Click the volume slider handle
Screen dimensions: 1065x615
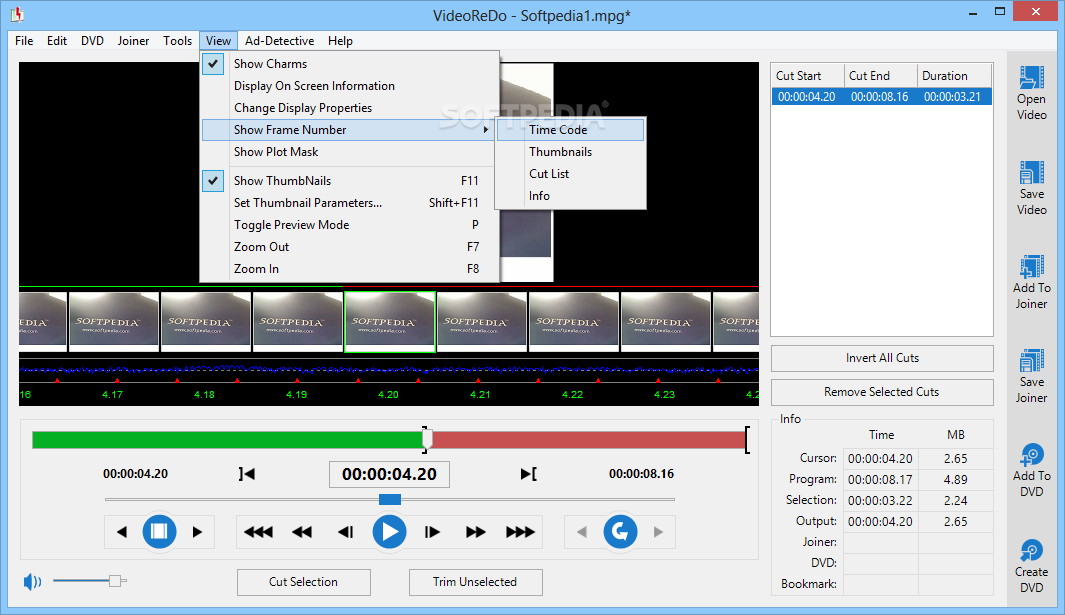(115, 581)
